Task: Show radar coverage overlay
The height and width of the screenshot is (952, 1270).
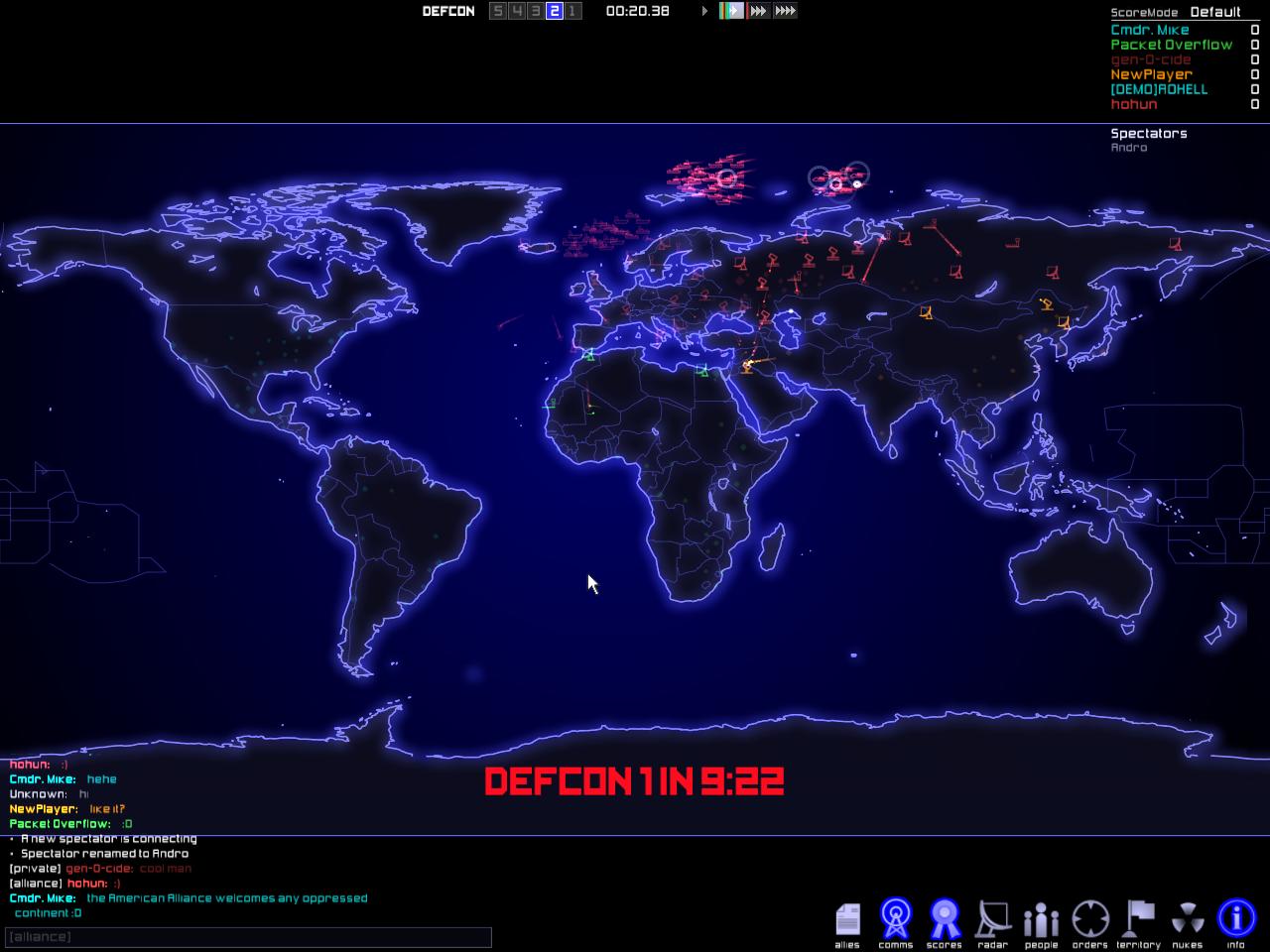Action: coord(993,920)
